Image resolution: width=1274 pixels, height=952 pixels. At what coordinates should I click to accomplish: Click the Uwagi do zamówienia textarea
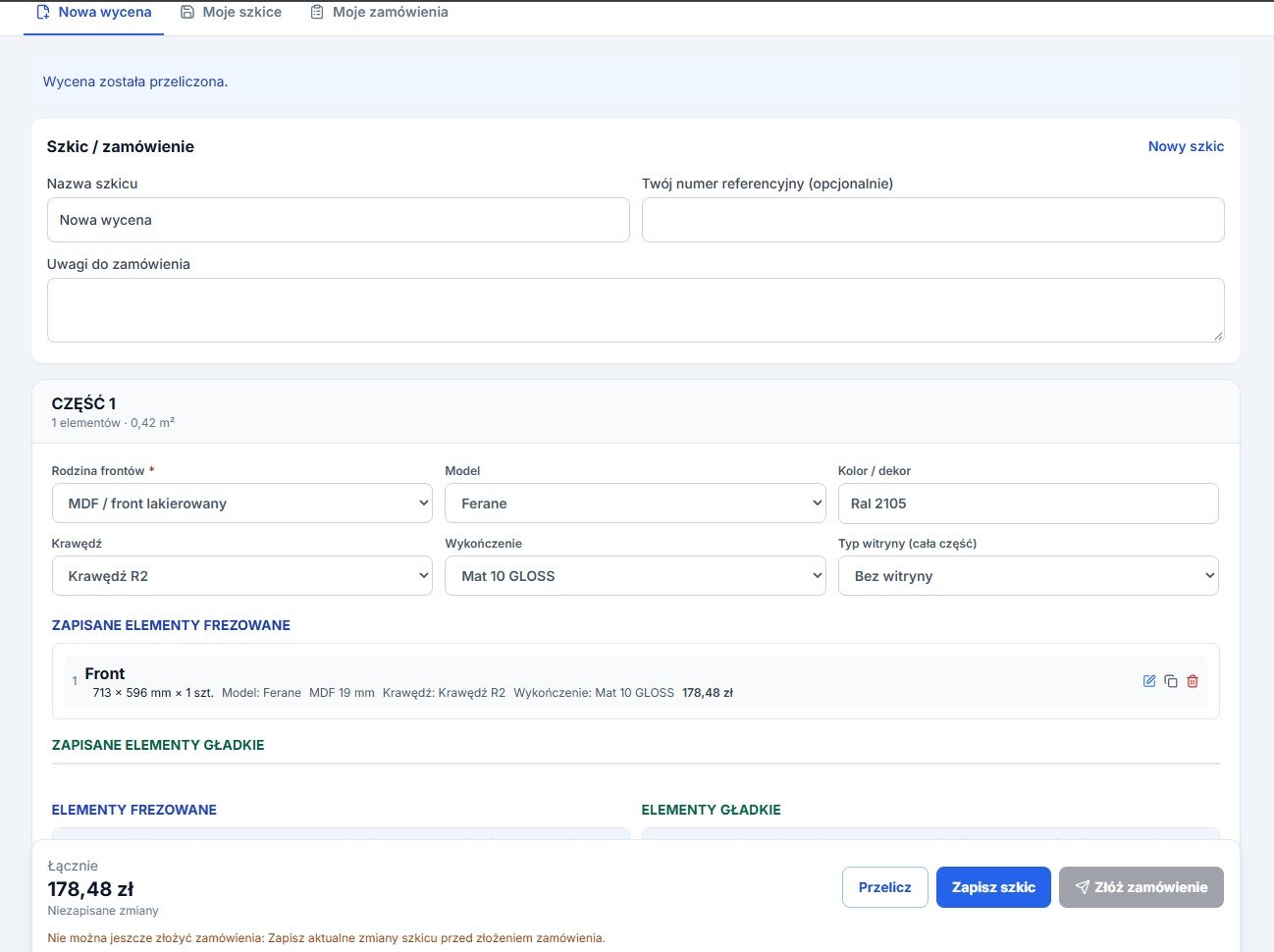tap(636, 310)
